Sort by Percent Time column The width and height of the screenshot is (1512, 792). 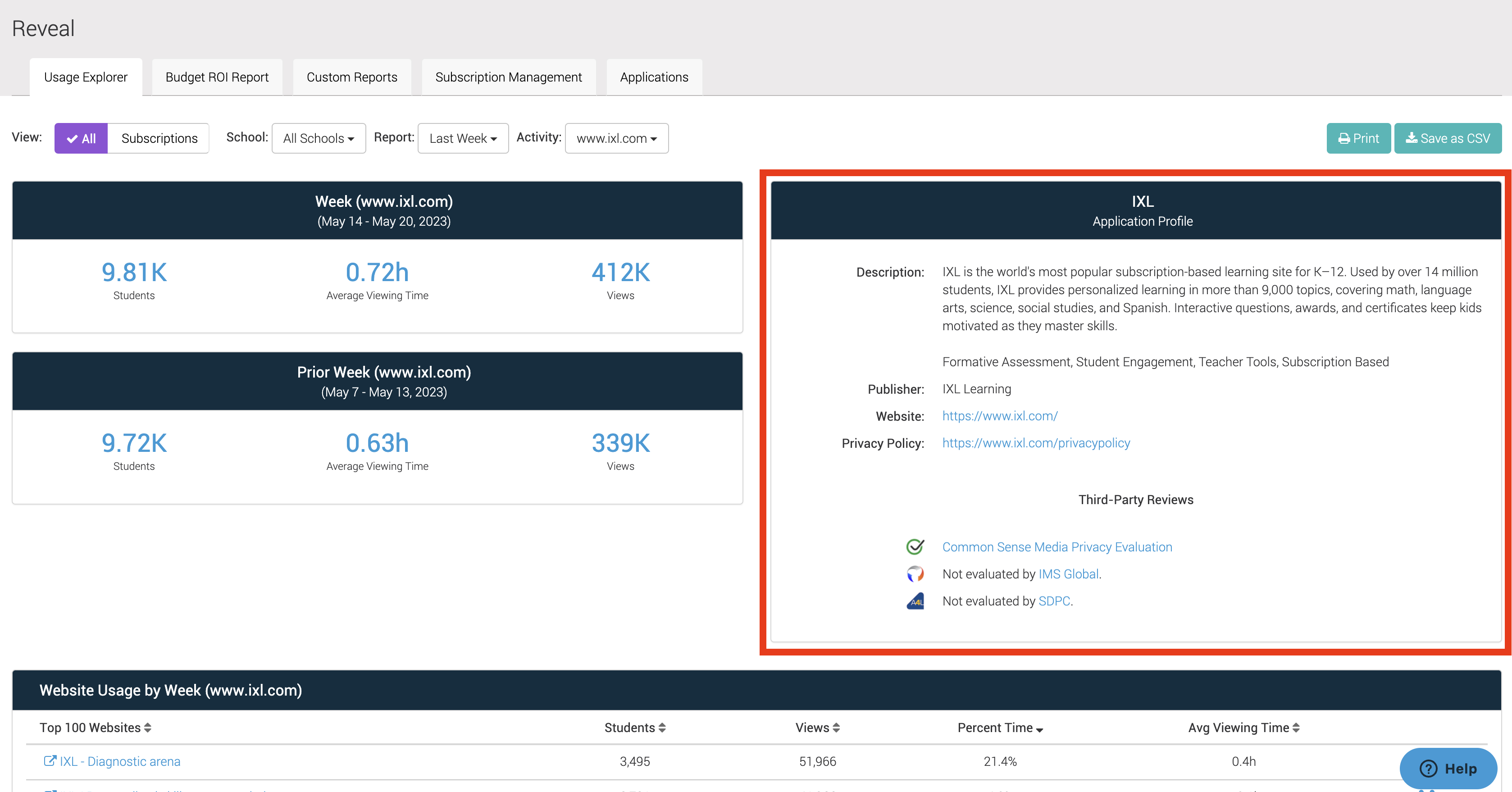1000,728
